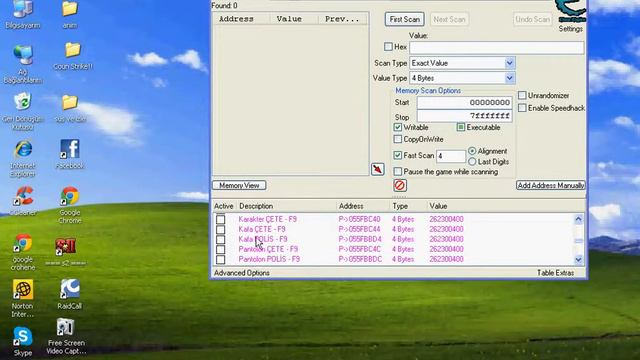Viewport: 640px width, 360px height.
Task: Select the red S2 game shortcut
Action: pyautogui.click(x=65, y=252)
